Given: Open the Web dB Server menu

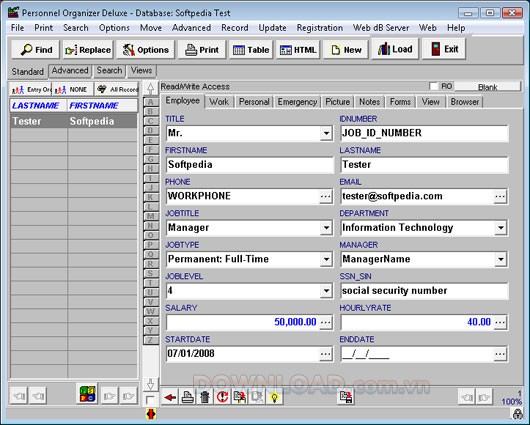Looking at the screenshot, I should [x=381, y=28].
